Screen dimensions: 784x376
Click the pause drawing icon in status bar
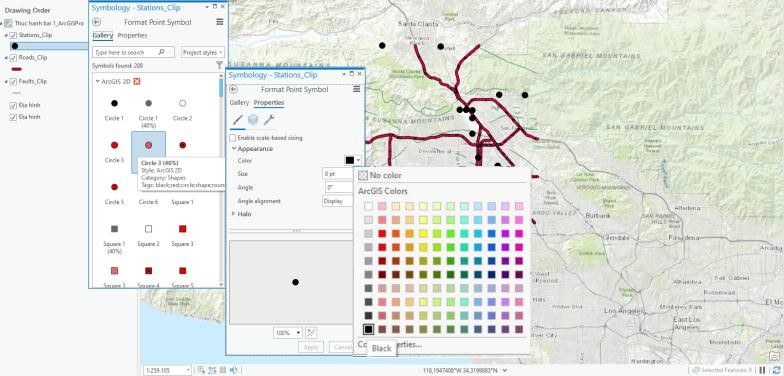click(x=762, y=370)
